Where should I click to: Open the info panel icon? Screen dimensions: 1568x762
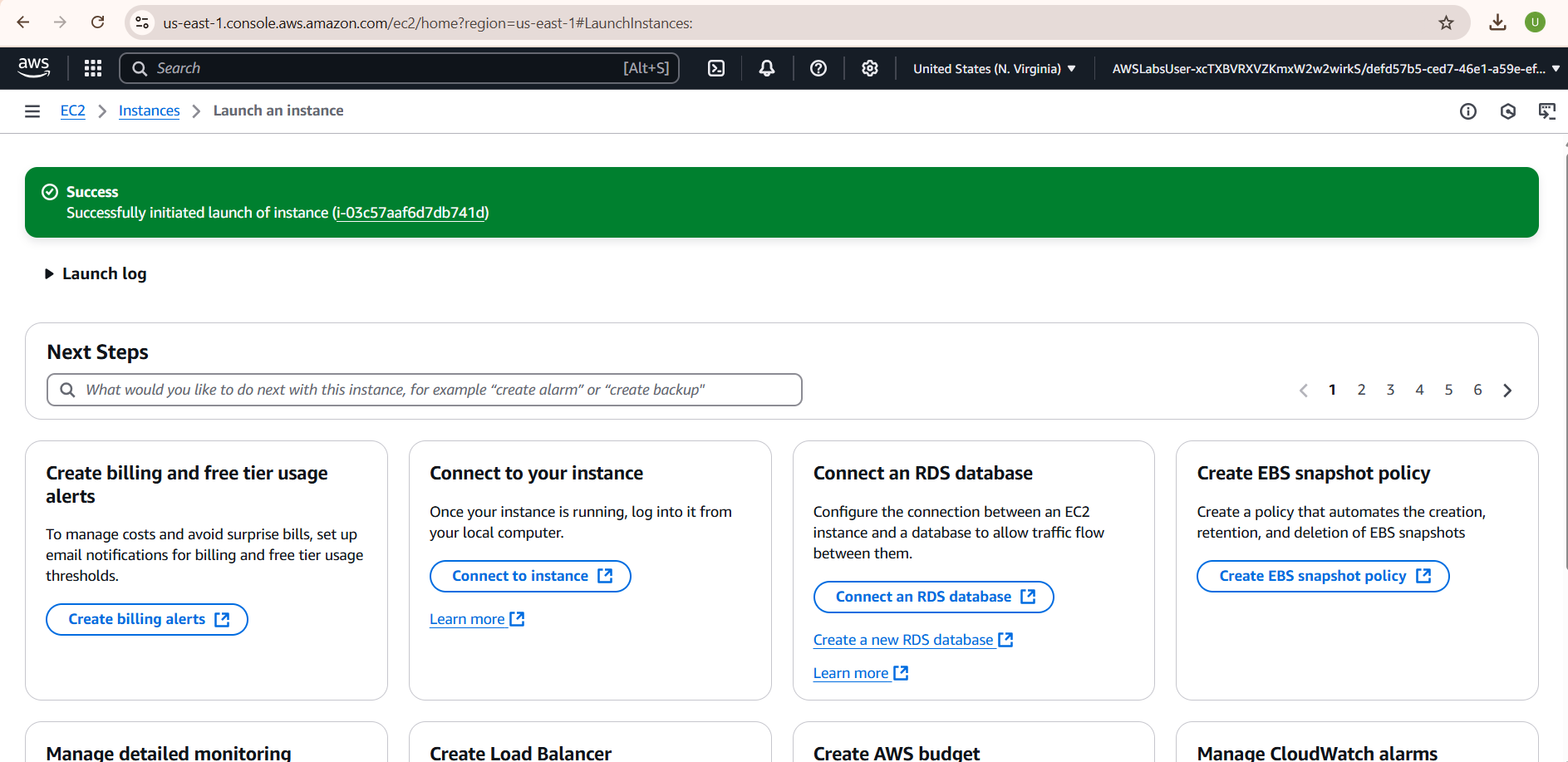1468,111
